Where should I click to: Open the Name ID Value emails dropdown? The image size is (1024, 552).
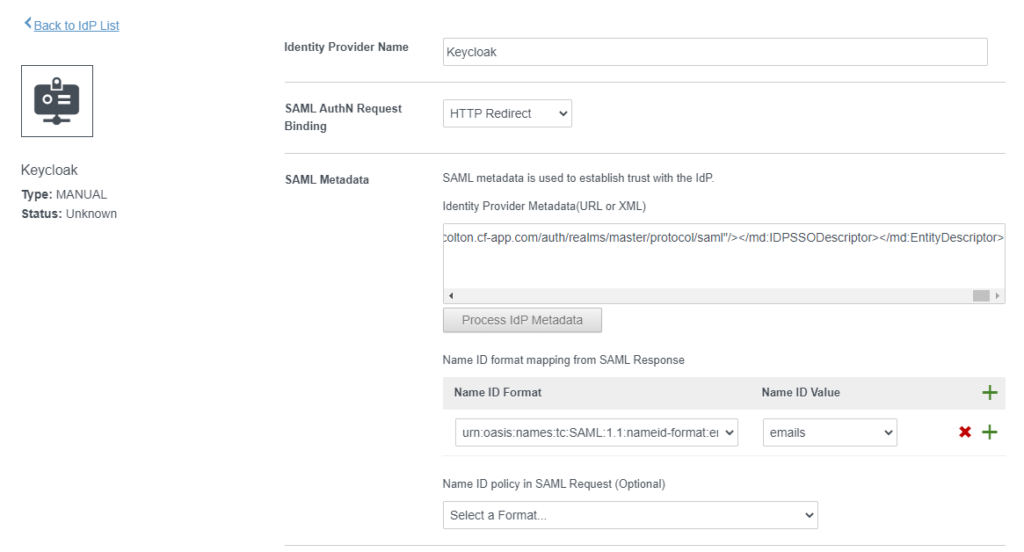tap(829, 432)
